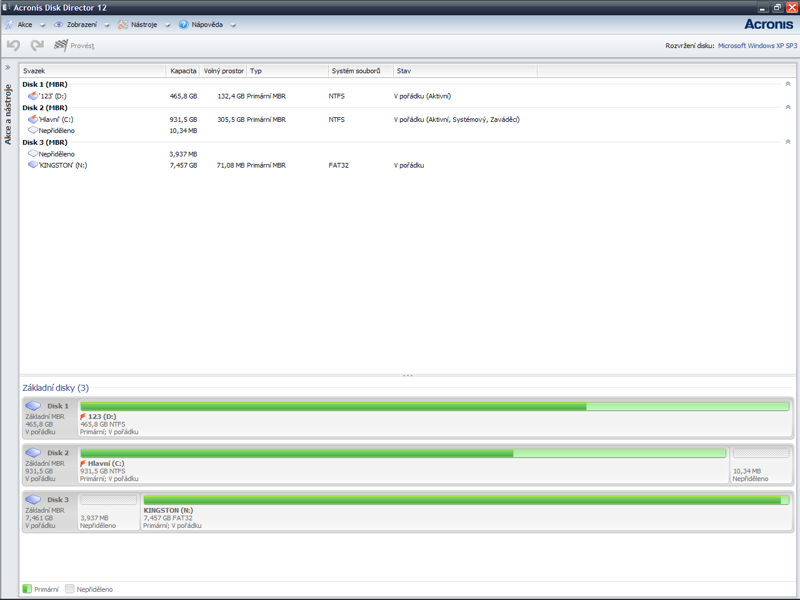Open the Zobrazení menu
The width and height of the screenshot is (800, 600).
point(82,24)
